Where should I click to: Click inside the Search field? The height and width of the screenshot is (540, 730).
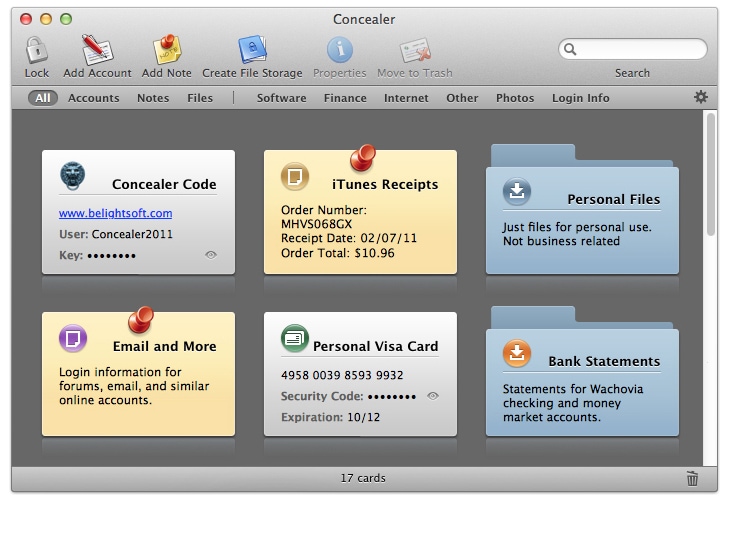pyautogui.click(x=633, y=49)
